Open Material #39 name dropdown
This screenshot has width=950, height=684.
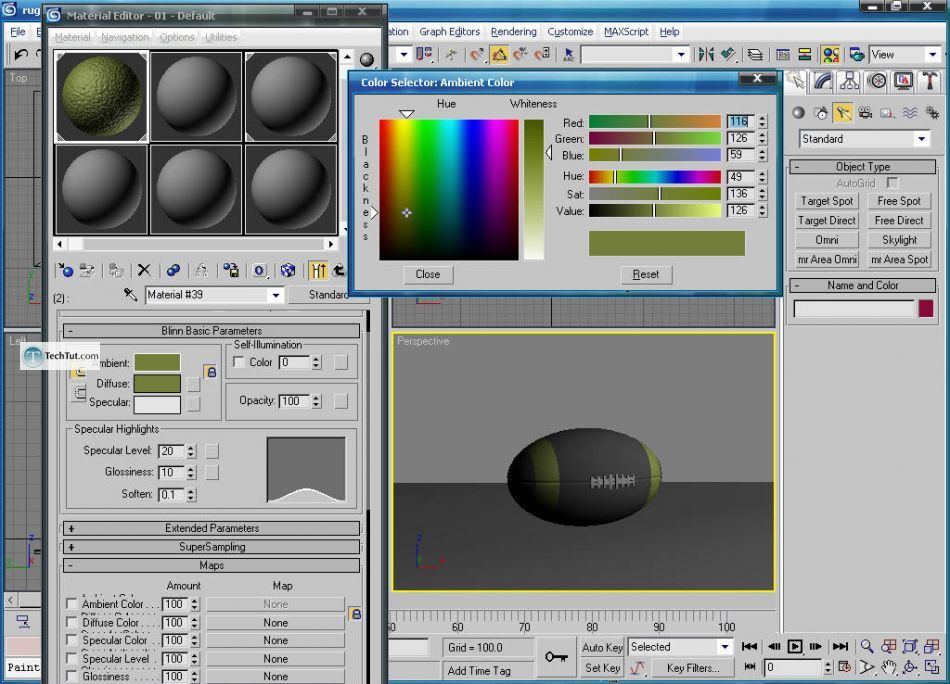[x=276, y=295]
